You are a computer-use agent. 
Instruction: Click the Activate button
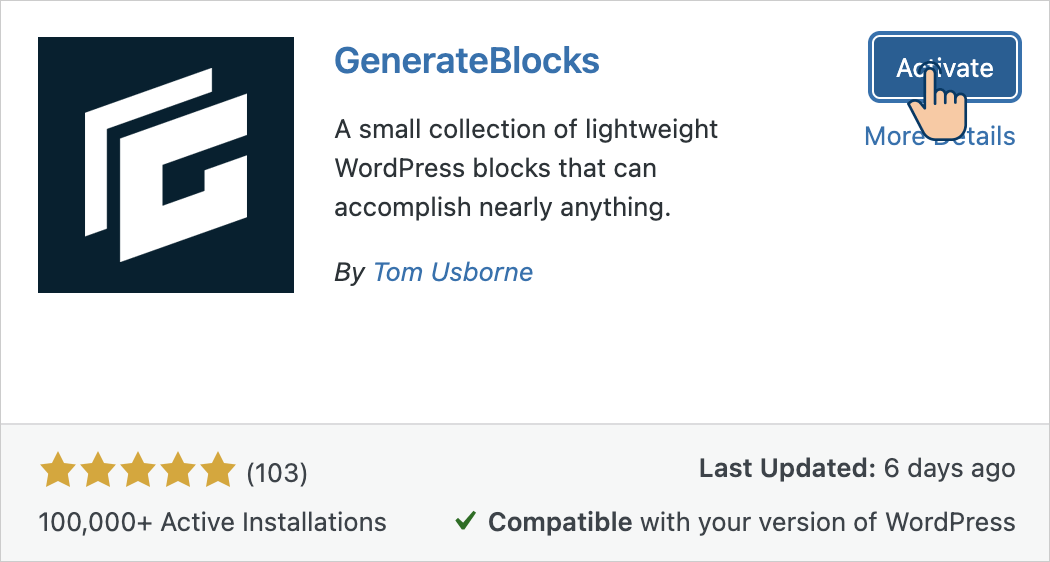(x=944, y=67)
